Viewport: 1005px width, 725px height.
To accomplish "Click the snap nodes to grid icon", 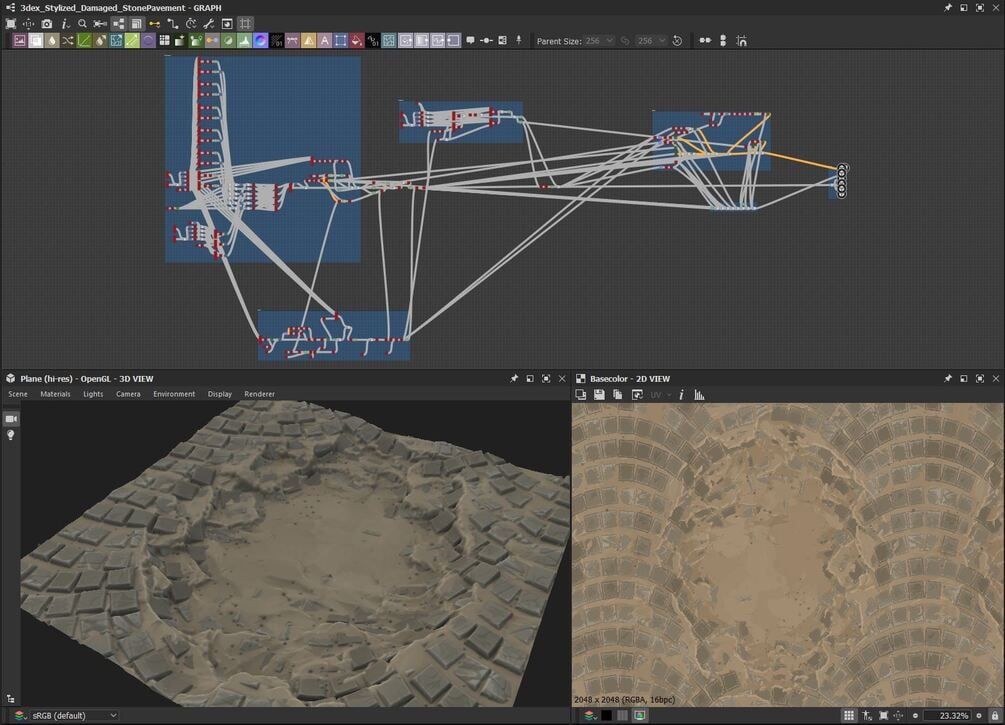I will (x=742, y=40).
